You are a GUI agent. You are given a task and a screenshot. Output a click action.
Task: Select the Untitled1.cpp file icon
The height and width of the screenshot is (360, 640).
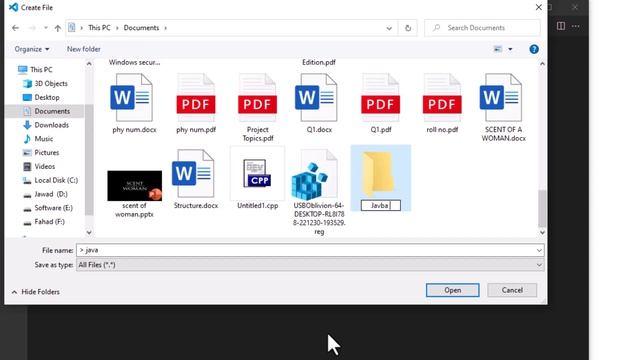257,173
